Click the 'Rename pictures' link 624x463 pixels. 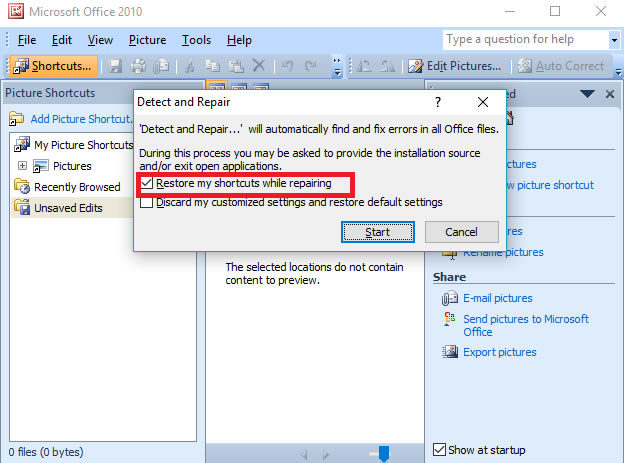[x=503, y=252]
